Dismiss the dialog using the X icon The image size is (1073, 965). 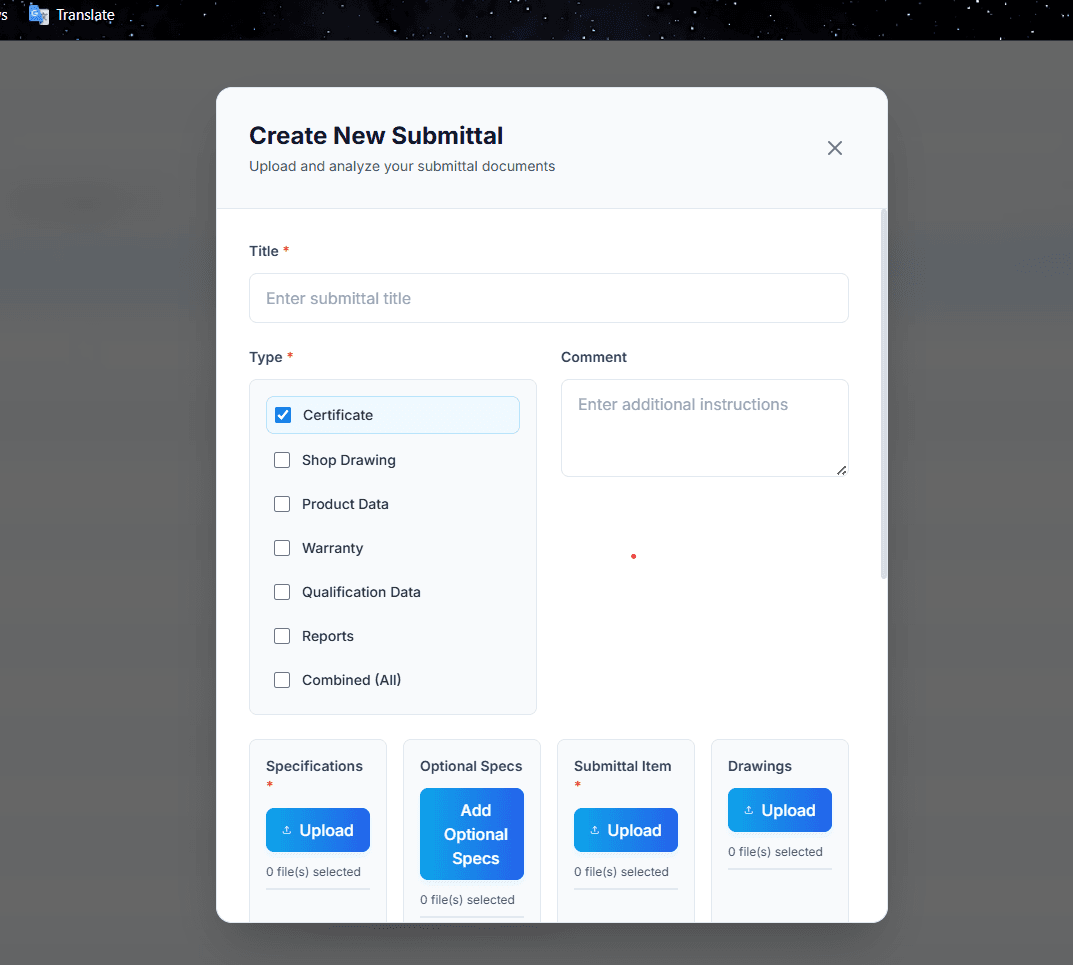(x=835, y=147)
